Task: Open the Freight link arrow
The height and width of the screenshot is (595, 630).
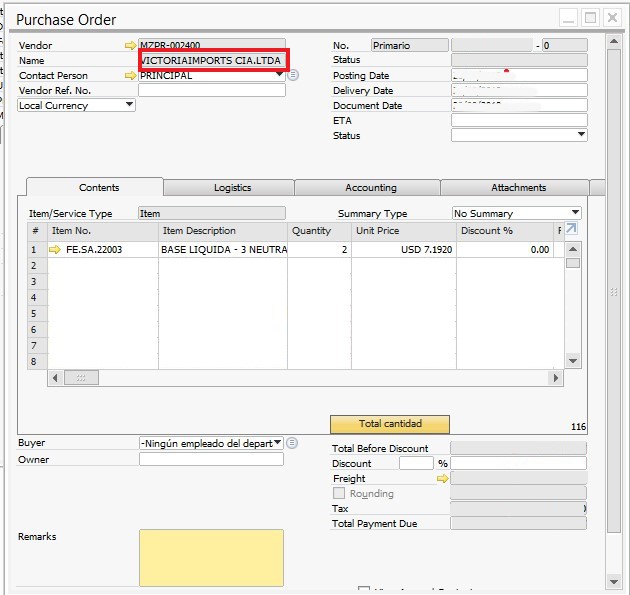Action: tap(442, 479)
